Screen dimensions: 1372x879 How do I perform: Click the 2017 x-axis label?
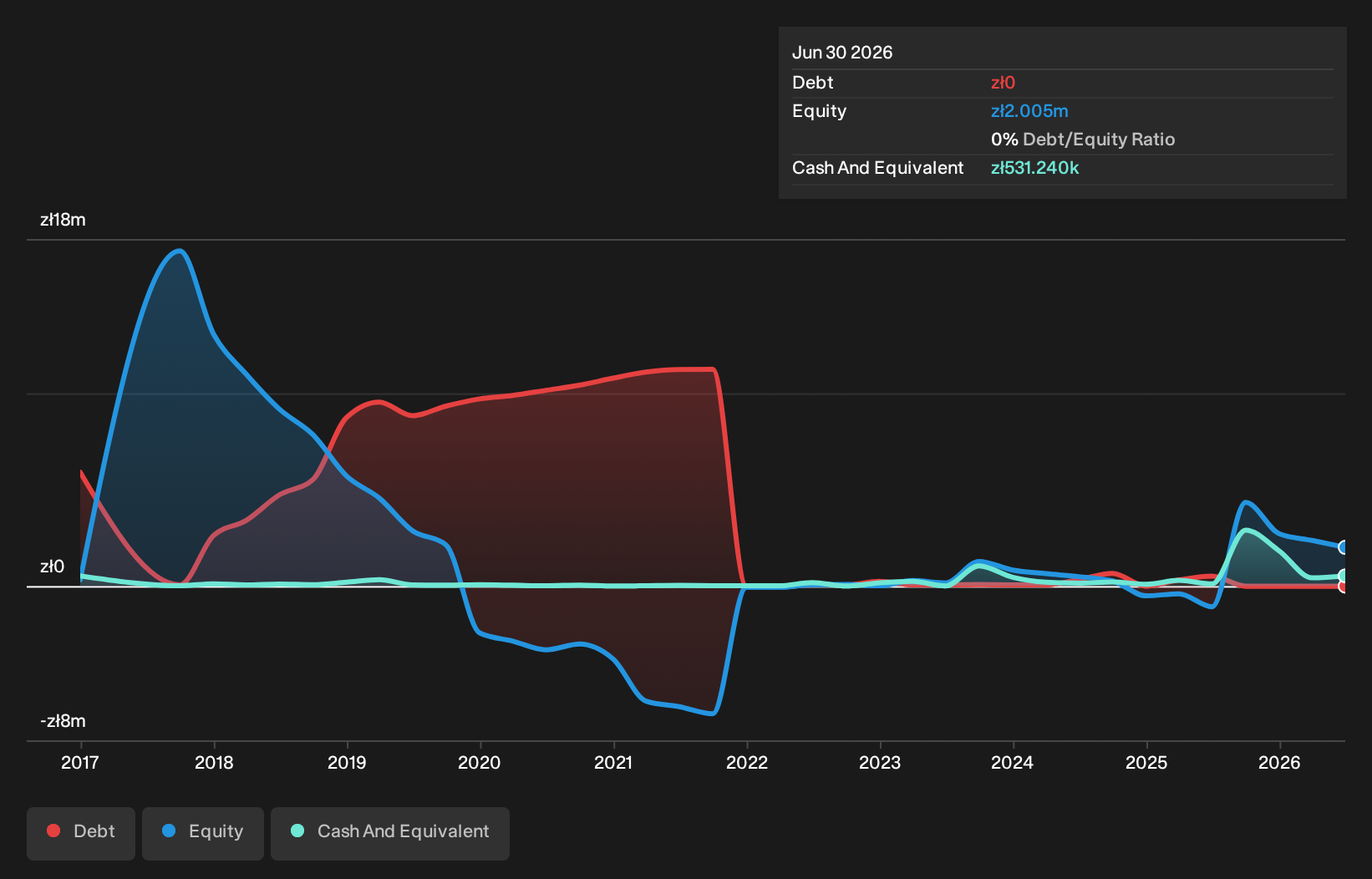click(x=80, y=762)
